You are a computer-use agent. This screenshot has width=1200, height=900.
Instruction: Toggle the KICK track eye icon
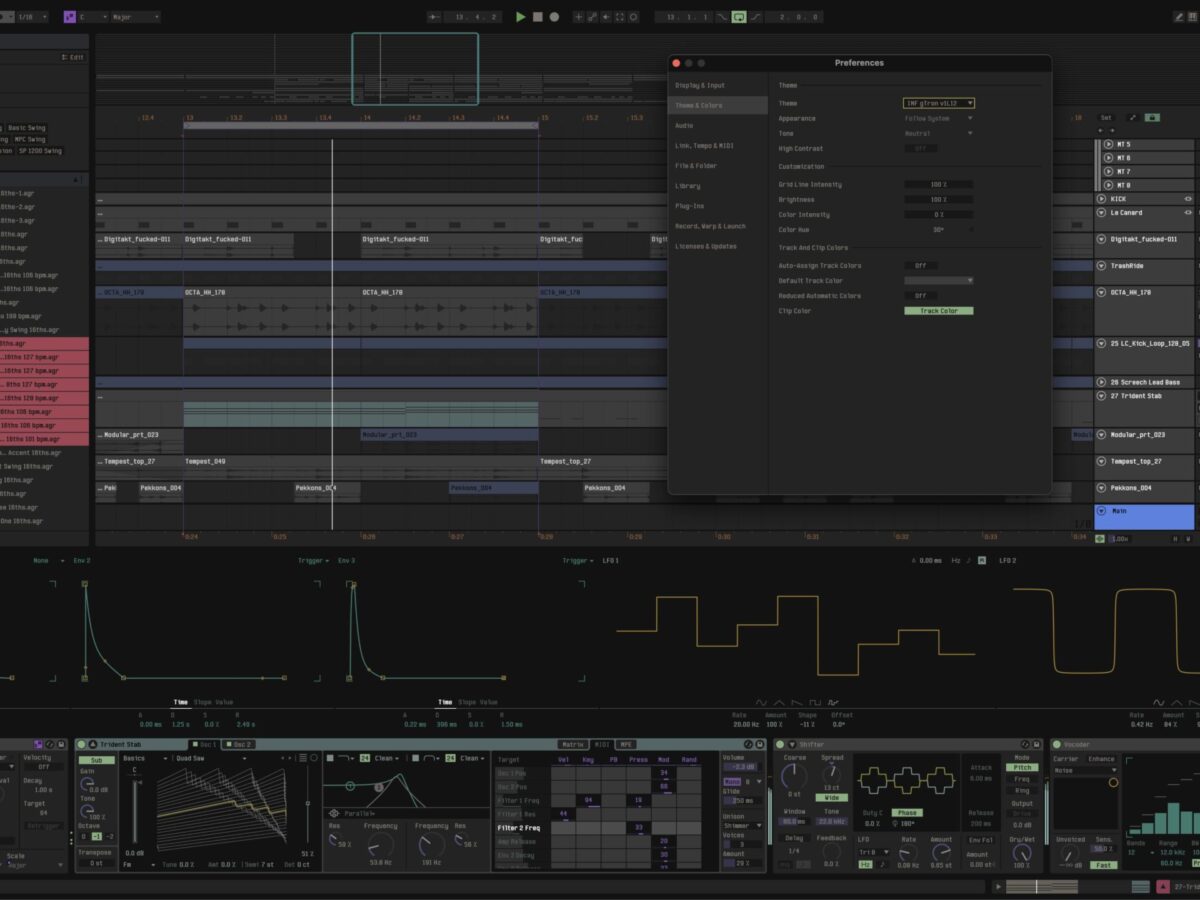pyautogui.click(x=1188, y=199)
